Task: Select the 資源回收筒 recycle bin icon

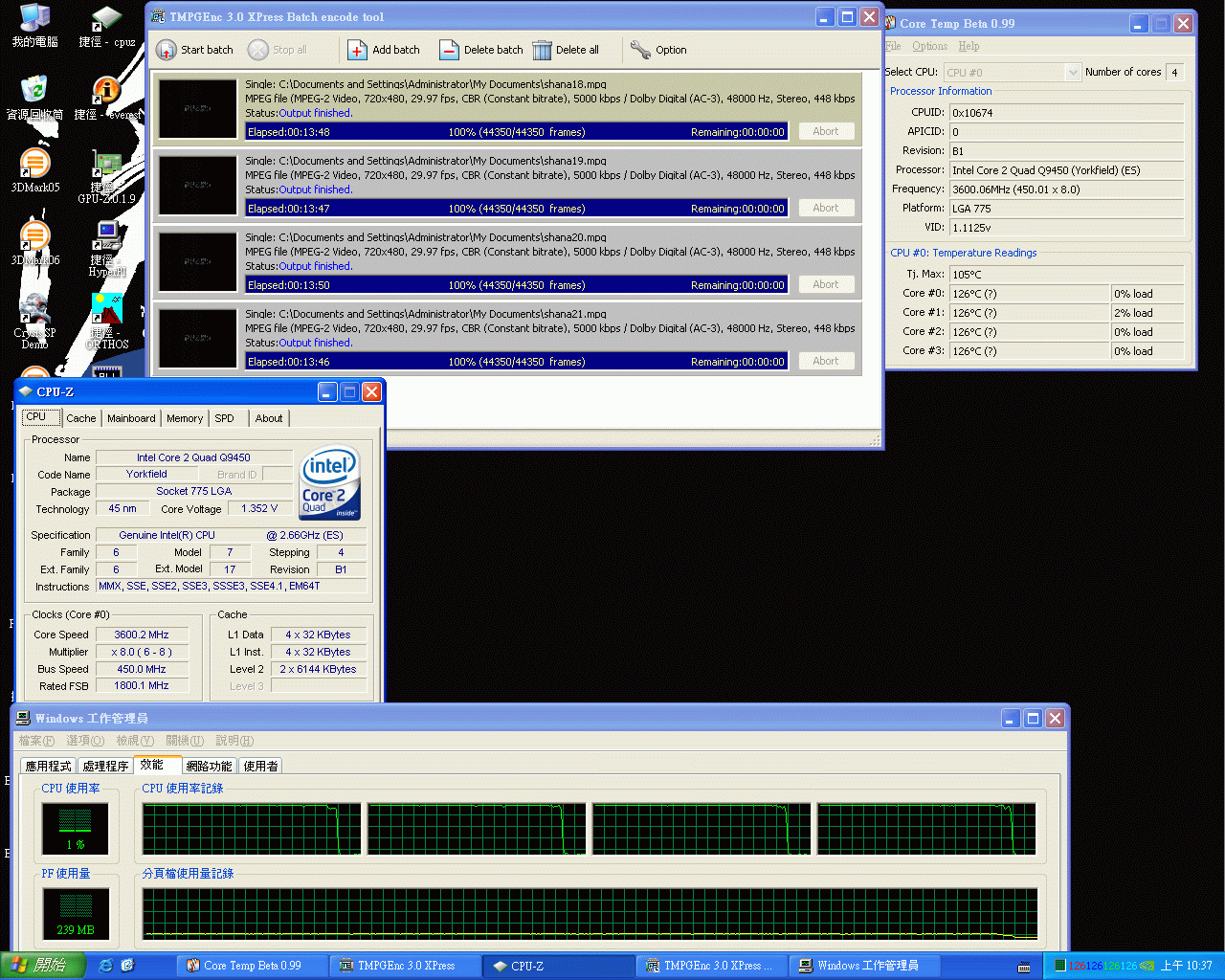Action: coord(34,99)
